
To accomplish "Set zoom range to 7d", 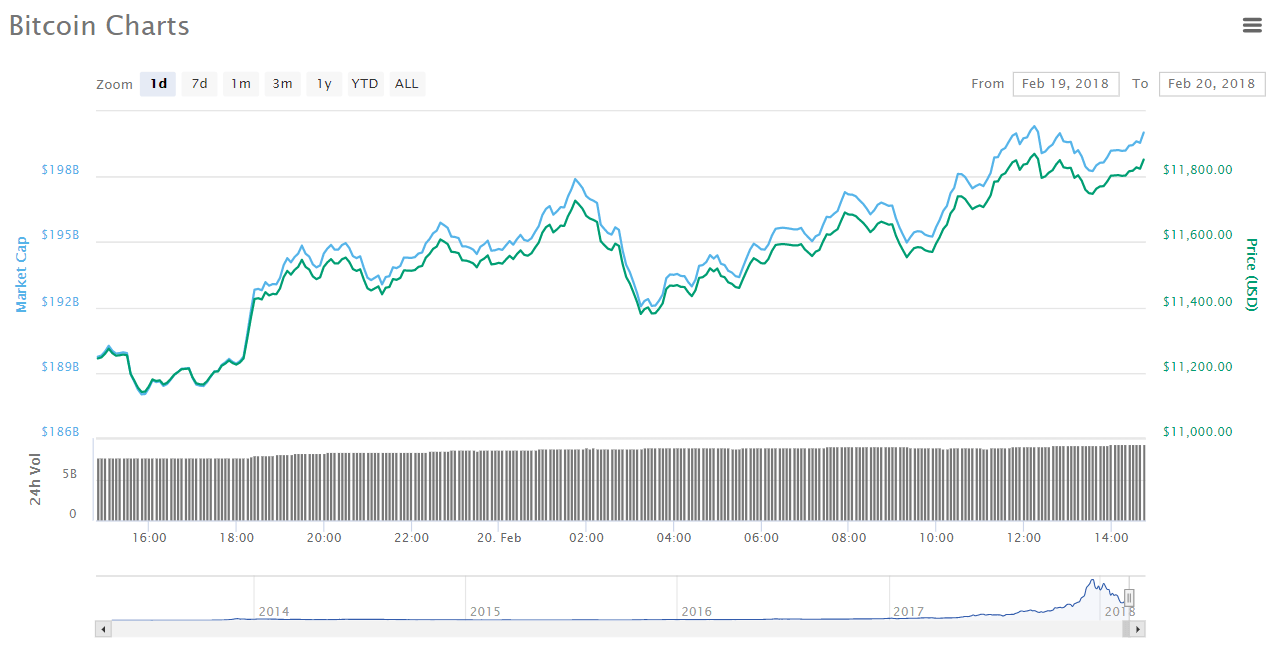I will click(x=200, y=84).
